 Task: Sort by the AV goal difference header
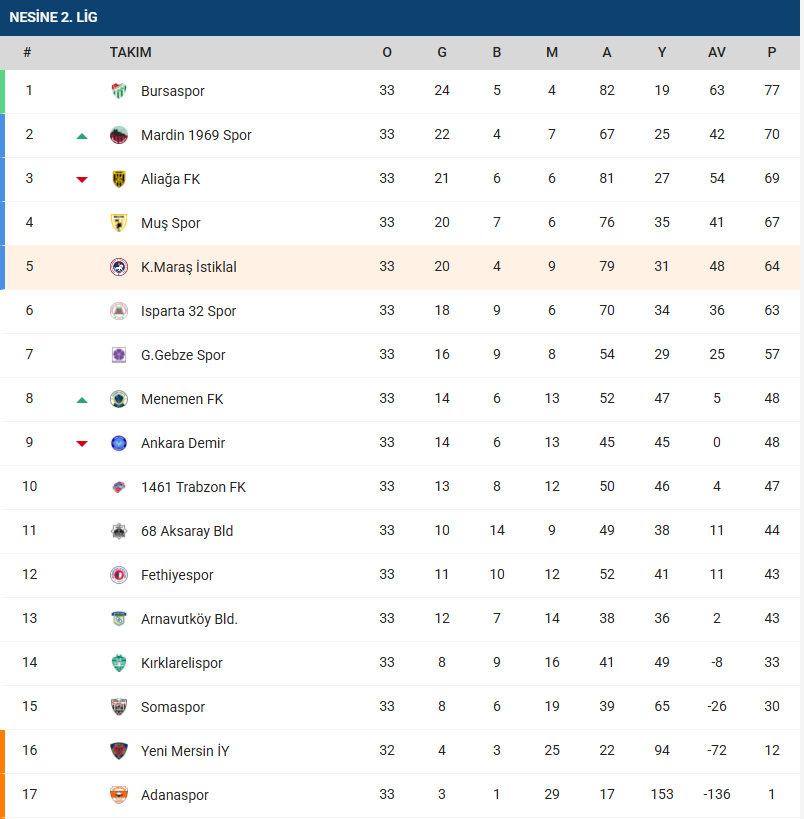tap(716, 52)
